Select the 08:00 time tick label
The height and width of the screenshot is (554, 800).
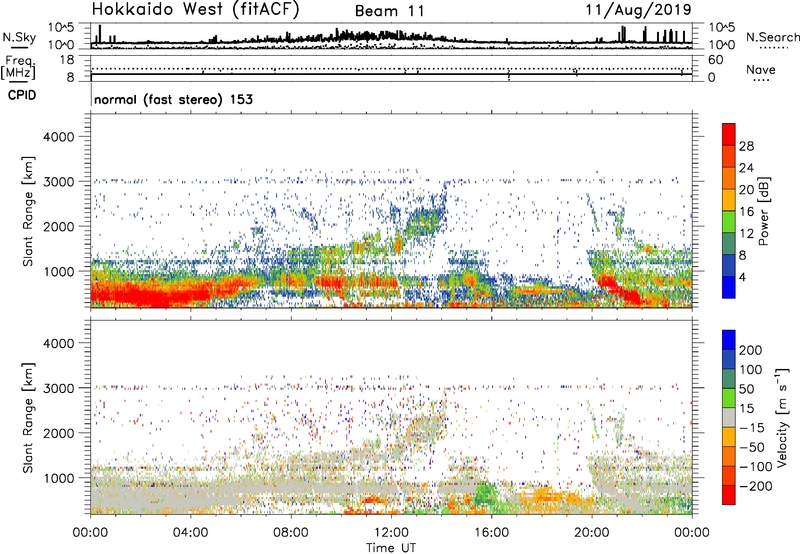pos(291,533)
